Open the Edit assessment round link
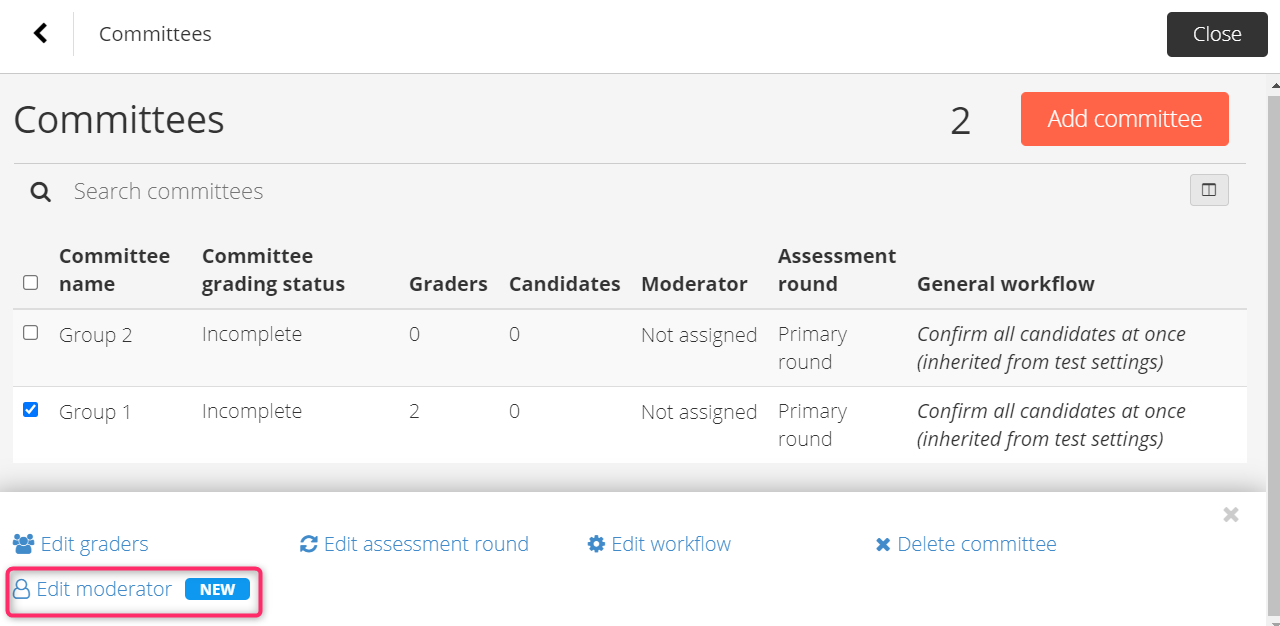 [426, 544]
